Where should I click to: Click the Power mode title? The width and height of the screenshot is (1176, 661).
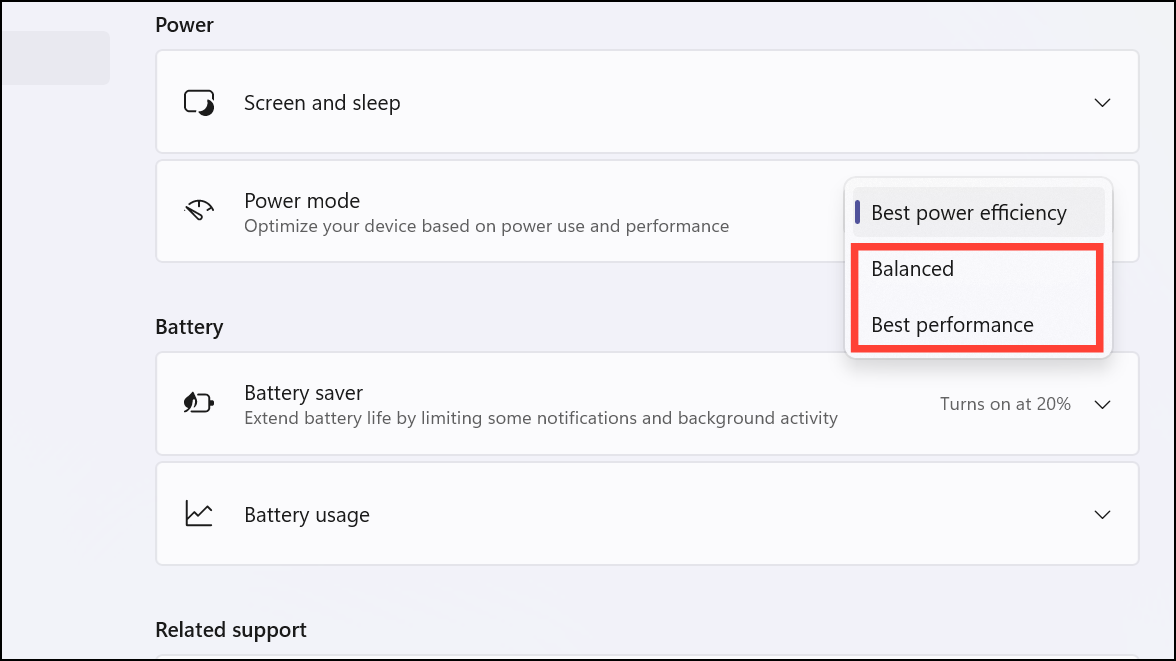click(302, 200)
